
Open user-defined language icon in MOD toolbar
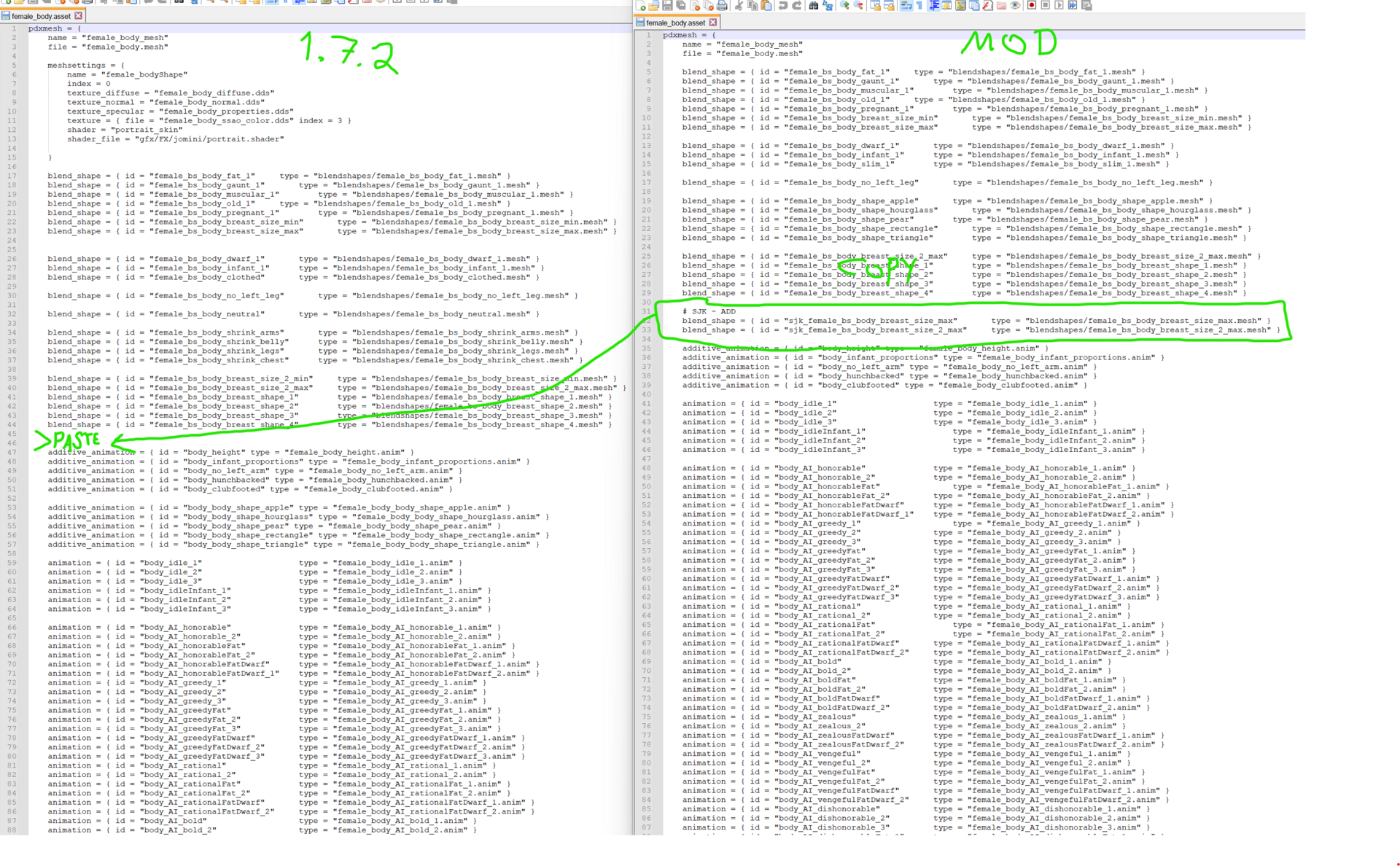pos(947,5)
